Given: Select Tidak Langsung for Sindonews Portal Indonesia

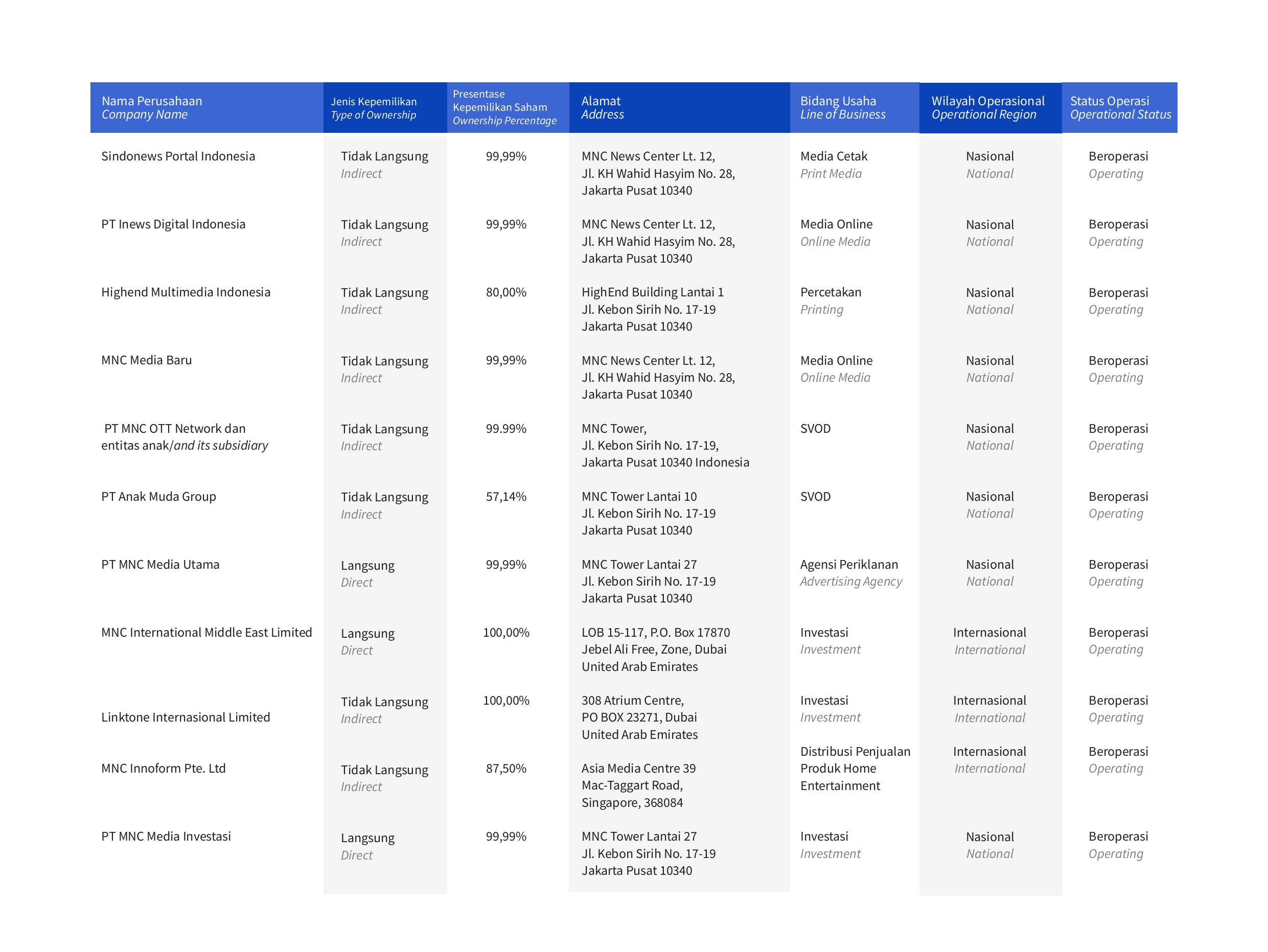Looking at the screenshot, I should tap(385, 156).
